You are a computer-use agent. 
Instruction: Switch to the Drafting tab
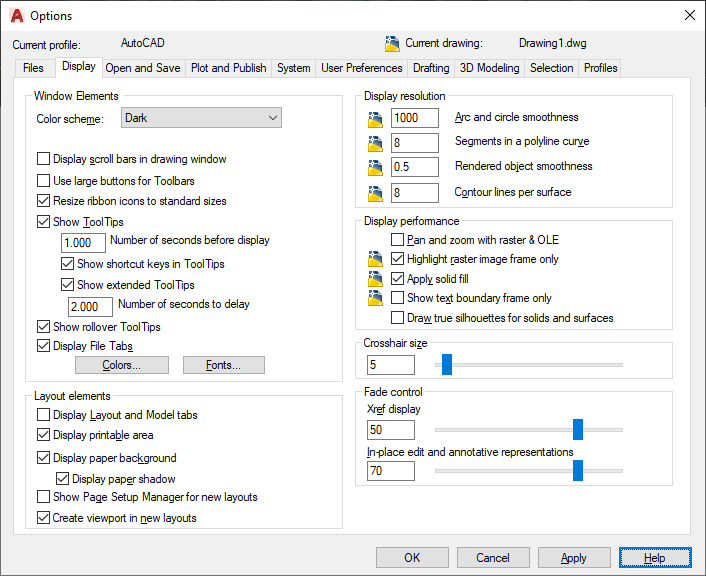(431, 68)
